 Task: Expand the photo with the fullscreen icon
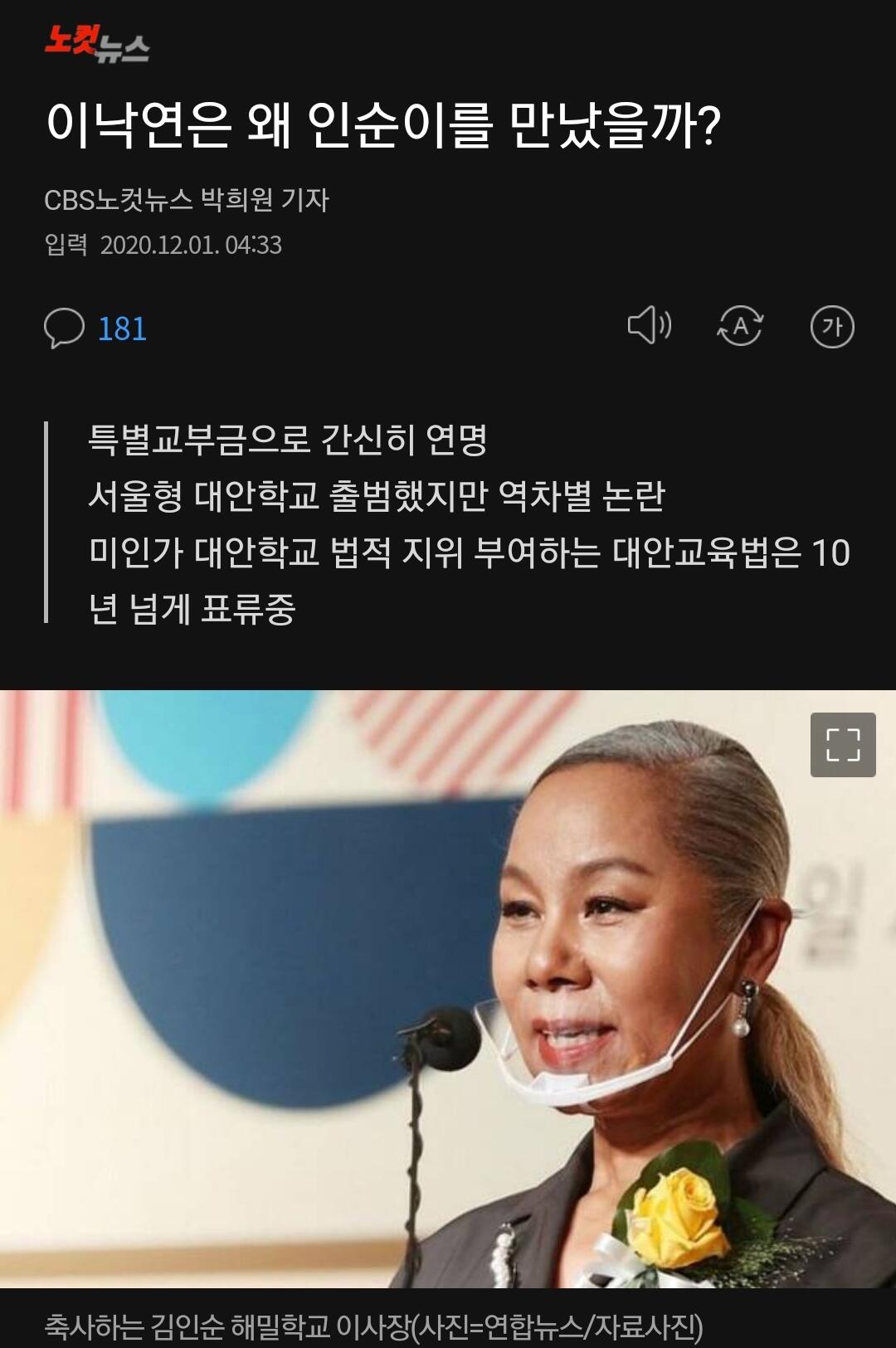point(843,745)
